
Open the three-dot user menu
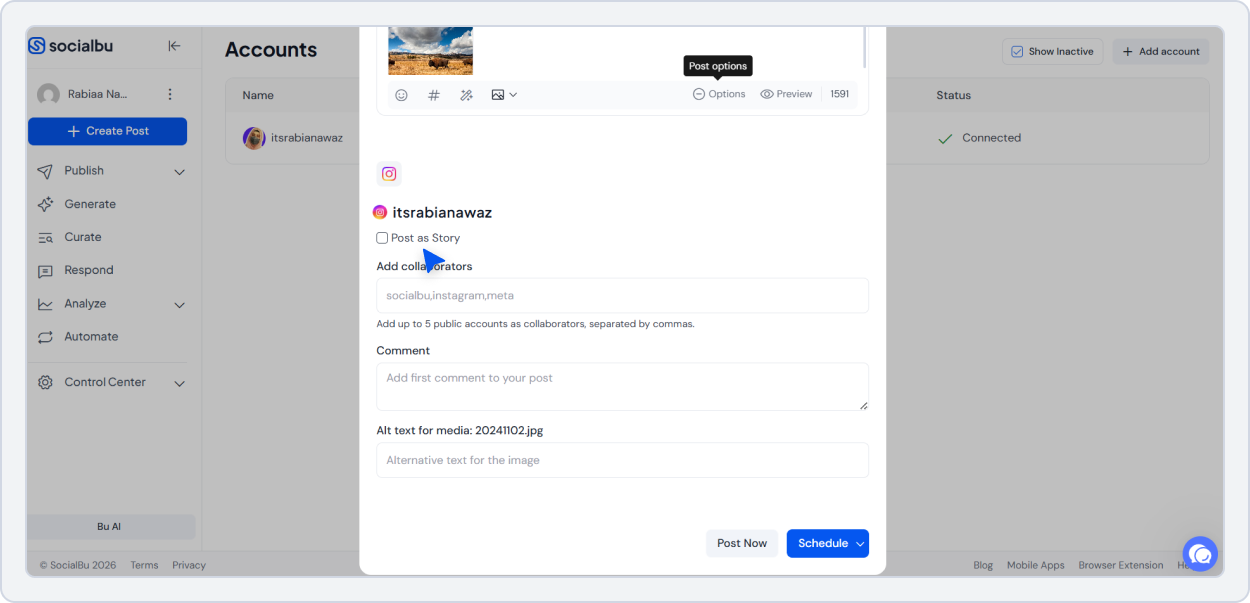[170, 94]
